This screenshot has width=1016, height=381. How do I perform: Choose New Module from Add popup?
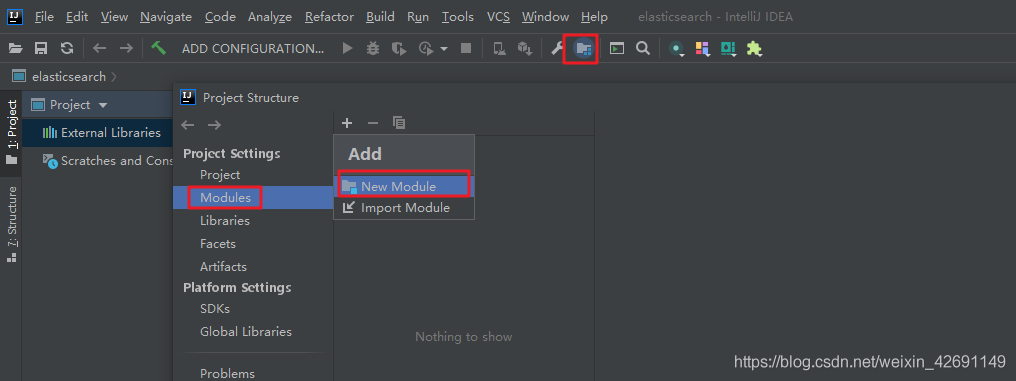(x=404, y=186)
